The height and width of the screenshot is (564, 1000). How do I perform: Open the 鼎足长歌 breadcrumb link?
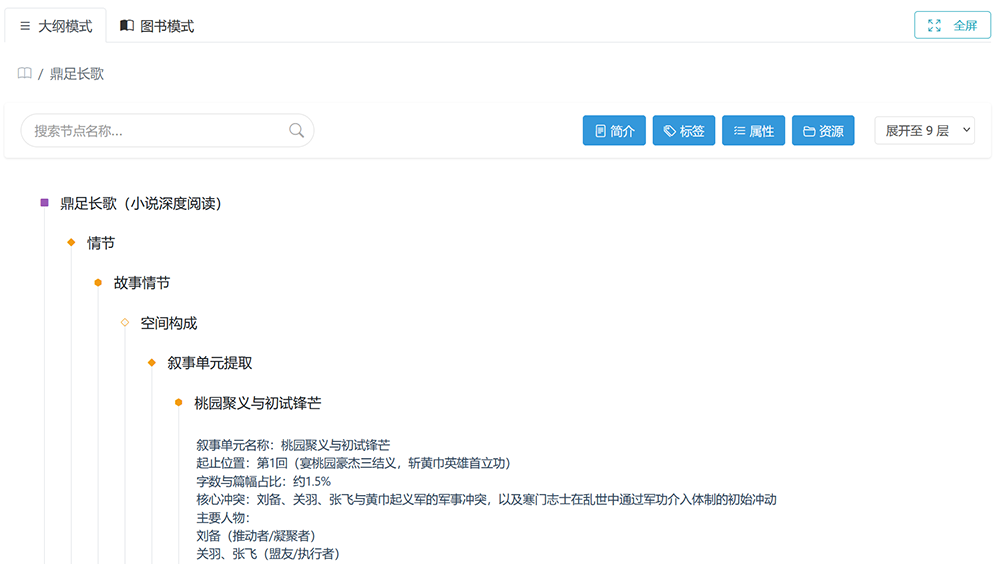tap(77, 74)
